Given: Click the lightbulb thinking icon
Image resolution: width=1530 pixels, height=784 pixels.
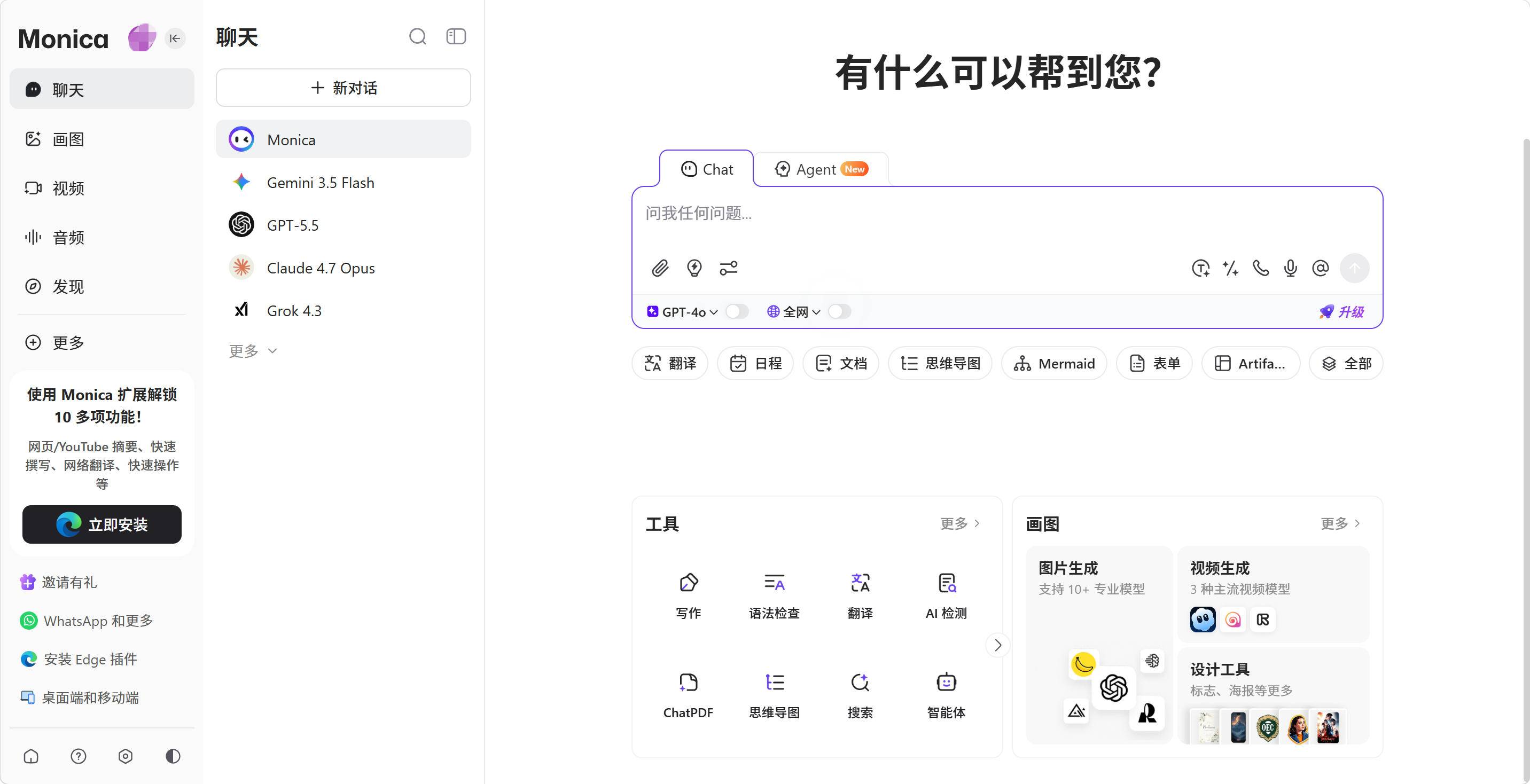Looking at the screenshot, I should (694, 269).
